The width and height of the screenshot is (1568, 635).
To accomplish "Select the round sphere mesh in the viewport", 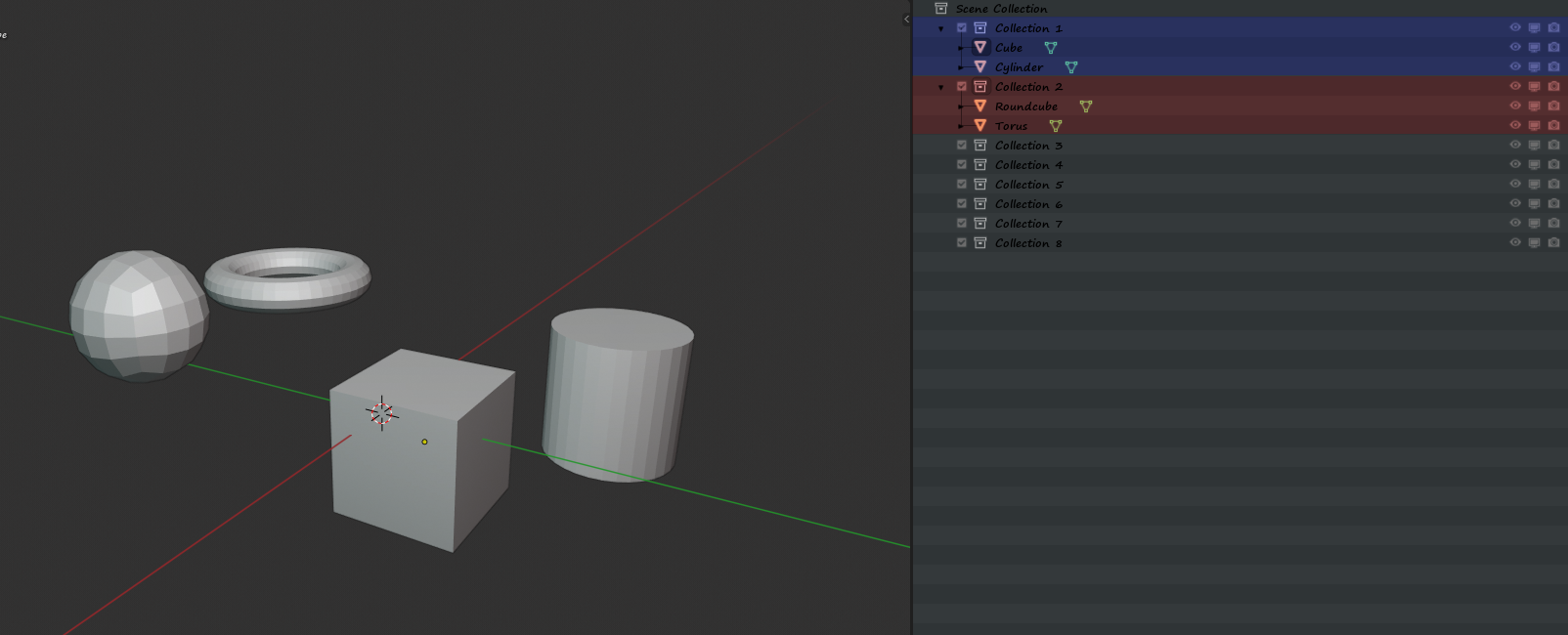I will click(139, 315).
